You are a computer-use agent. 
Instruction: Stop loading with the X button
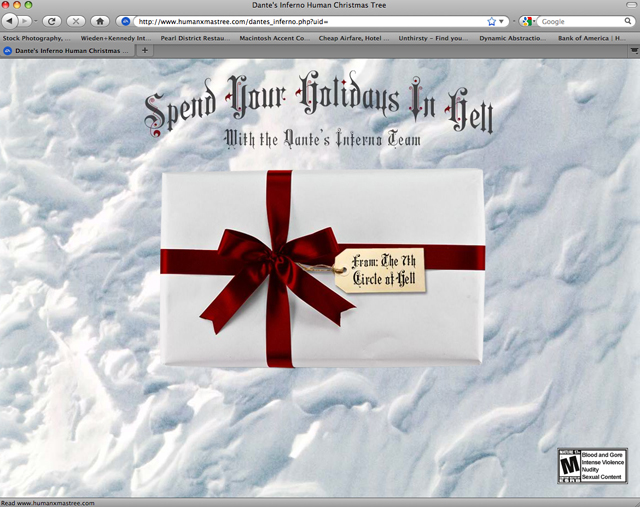(x=76, y=21)
